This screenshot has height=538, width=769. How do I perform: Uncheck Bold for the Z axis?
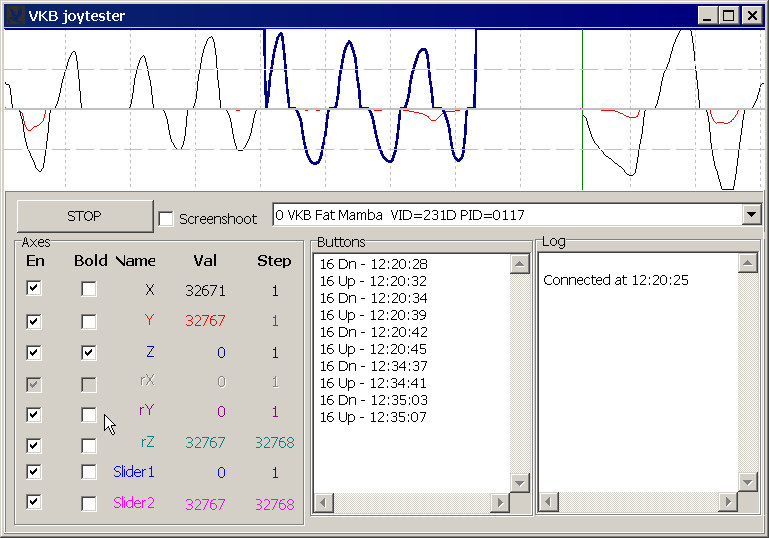click(89, 352)
